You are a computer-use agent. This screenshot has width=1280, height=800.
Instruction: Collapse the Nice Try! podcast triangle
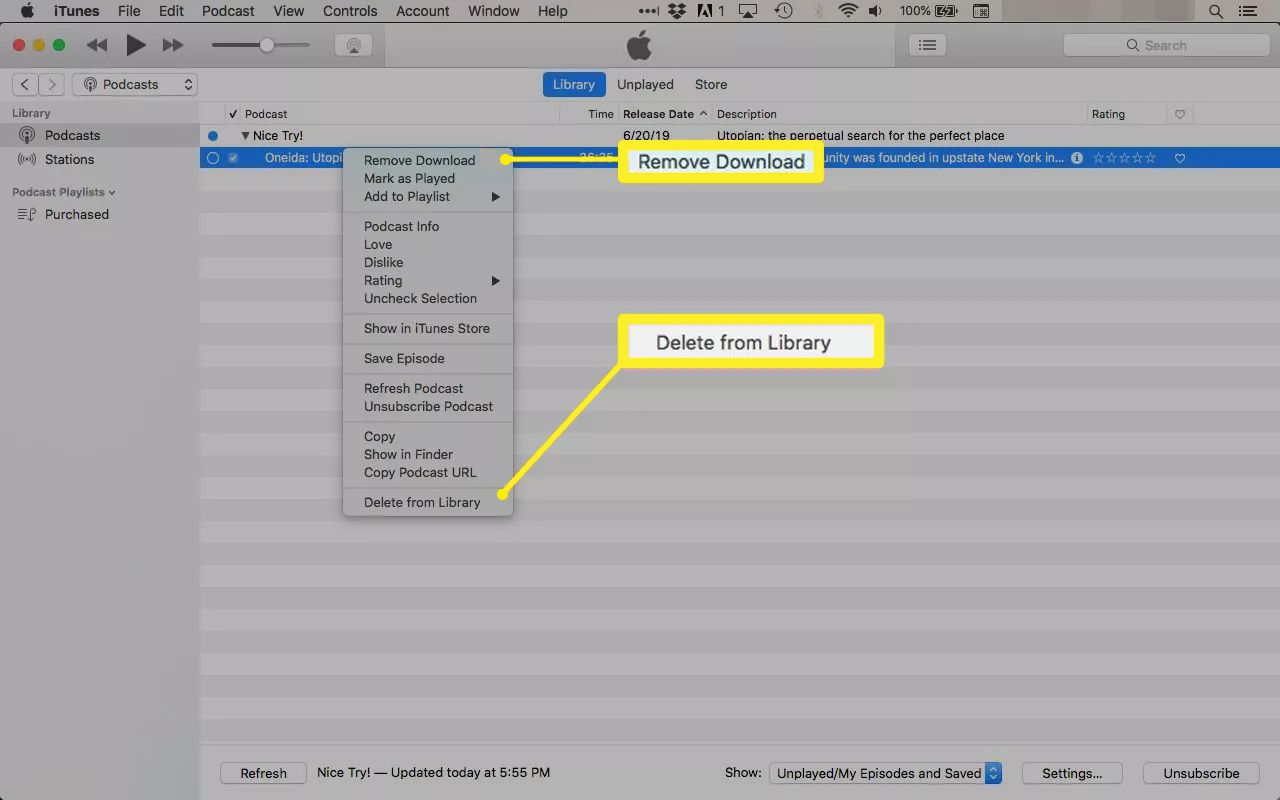click(x=245, y=136)
